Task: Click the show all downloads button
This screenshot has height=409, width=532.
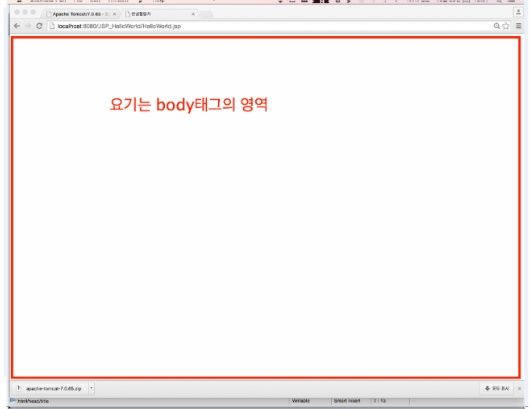Action: (x=497, y=388)
